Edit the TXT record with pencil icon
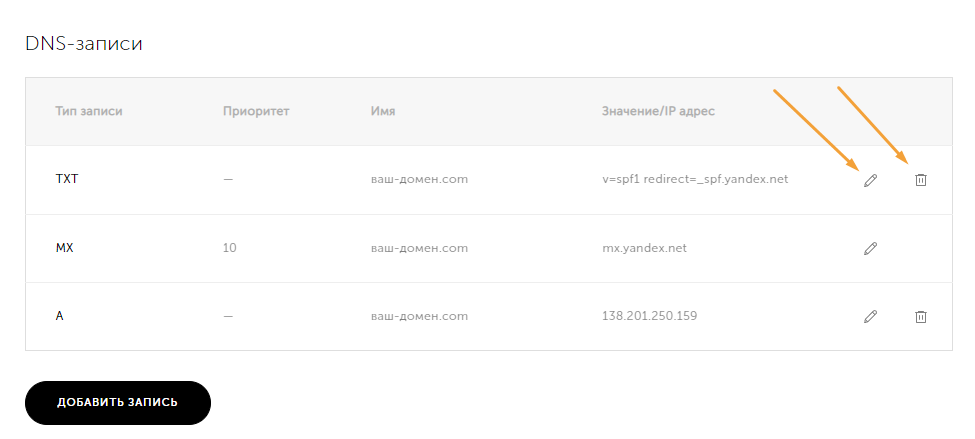The height and width of the screenshot is (439, 975). 870,180
